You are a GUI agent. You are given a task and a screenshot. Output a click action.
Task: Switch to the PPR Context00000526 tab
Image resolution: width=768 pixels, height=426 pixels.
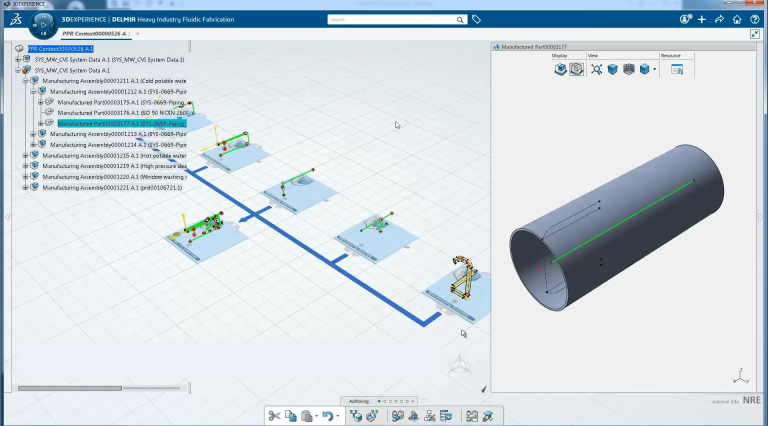[96, 34]
